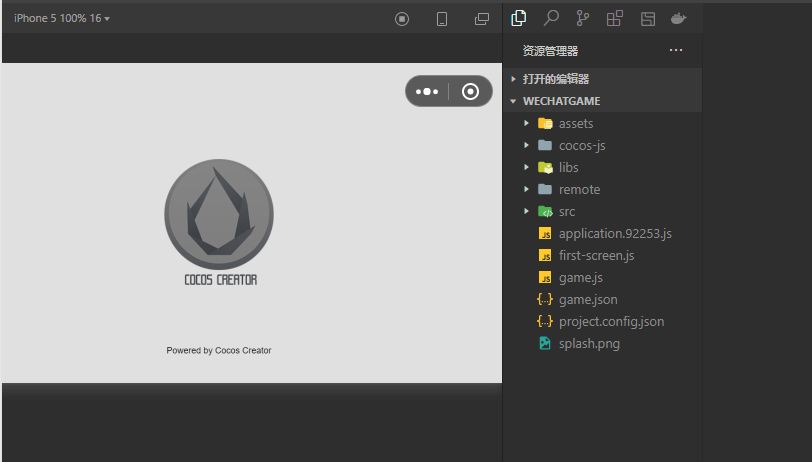The width and height of the screenshot is (812, 462).
Task: Click the braces icon of project.config.json
Action: point(545,322)
